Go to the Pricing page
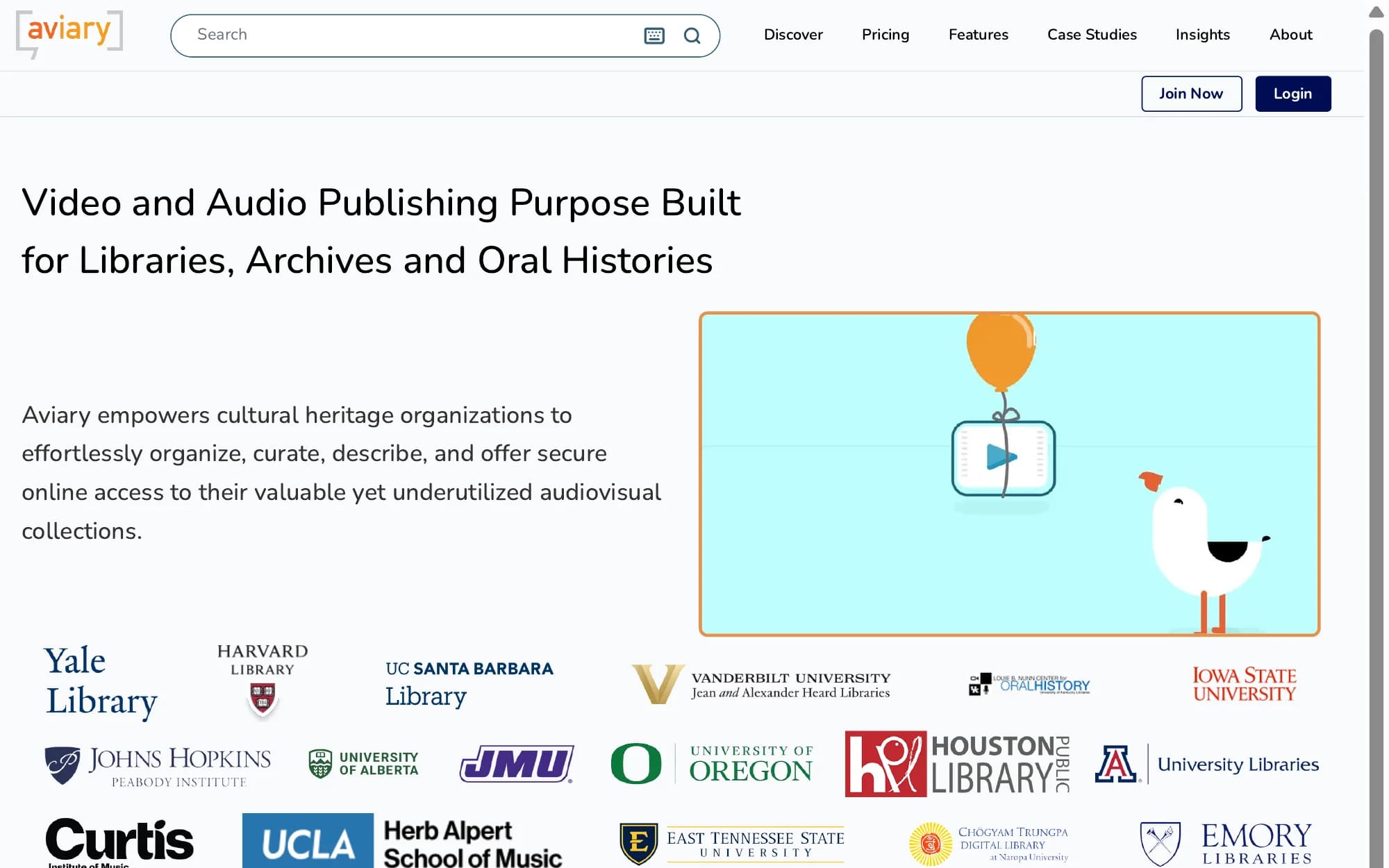 pos(885,35)
